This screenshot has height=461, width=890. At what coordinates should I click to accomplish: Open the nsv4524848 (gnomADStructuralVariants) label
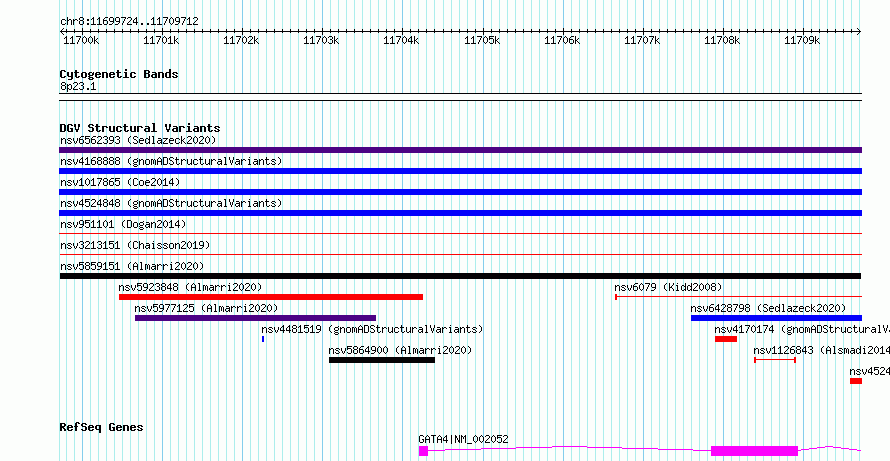click(x=171, y=203)
